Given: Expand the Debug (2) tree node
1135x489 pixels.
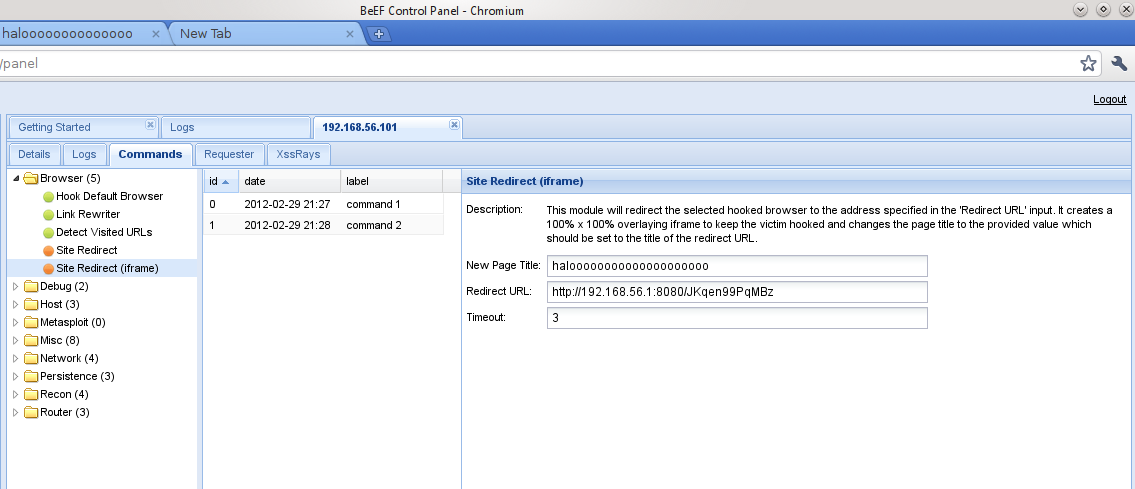Looking at the screenshot, I should tap(16, 286).
